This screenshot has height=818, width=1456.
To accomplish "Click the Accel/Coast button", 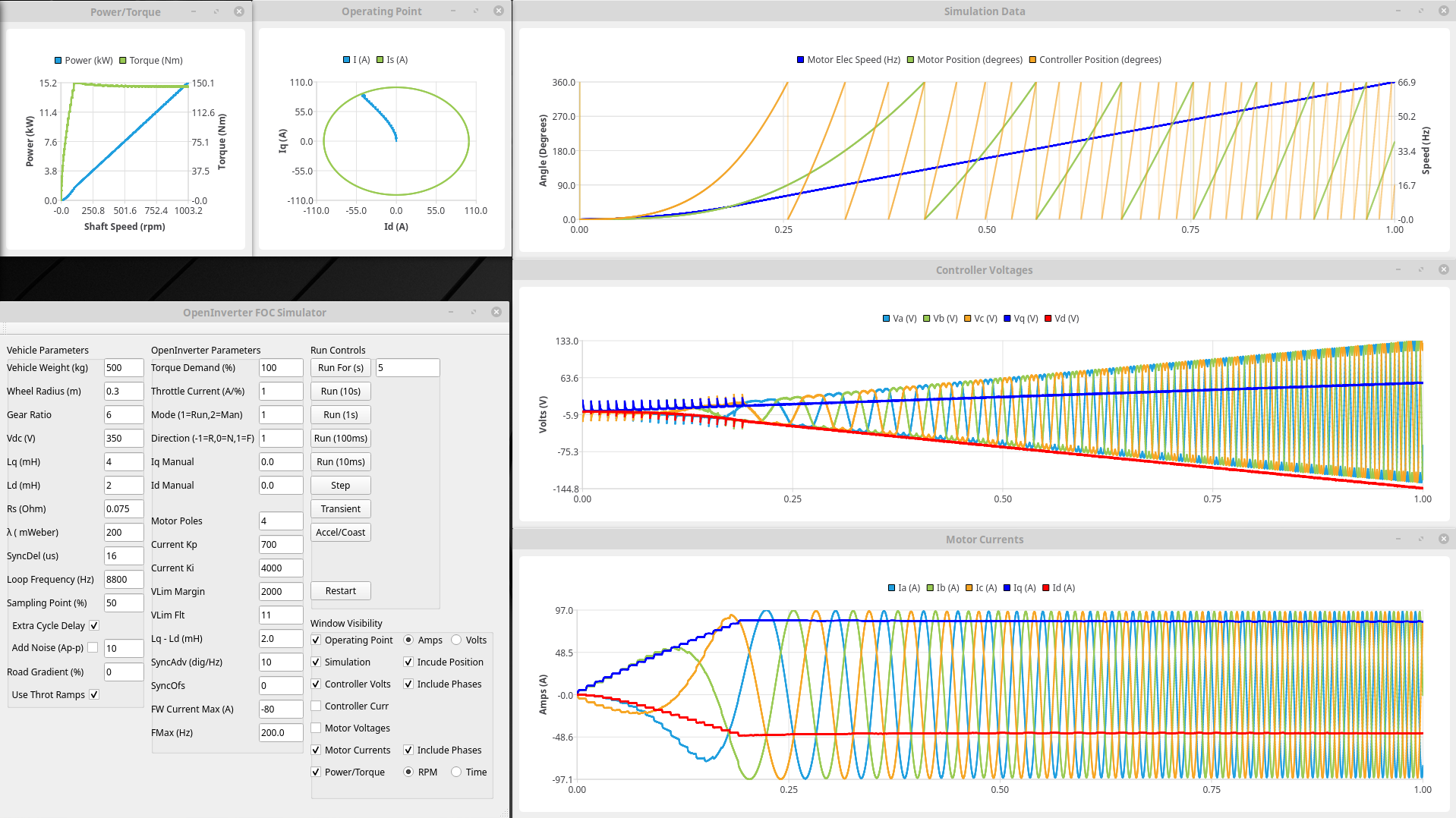I will click(x=340, y=532).
